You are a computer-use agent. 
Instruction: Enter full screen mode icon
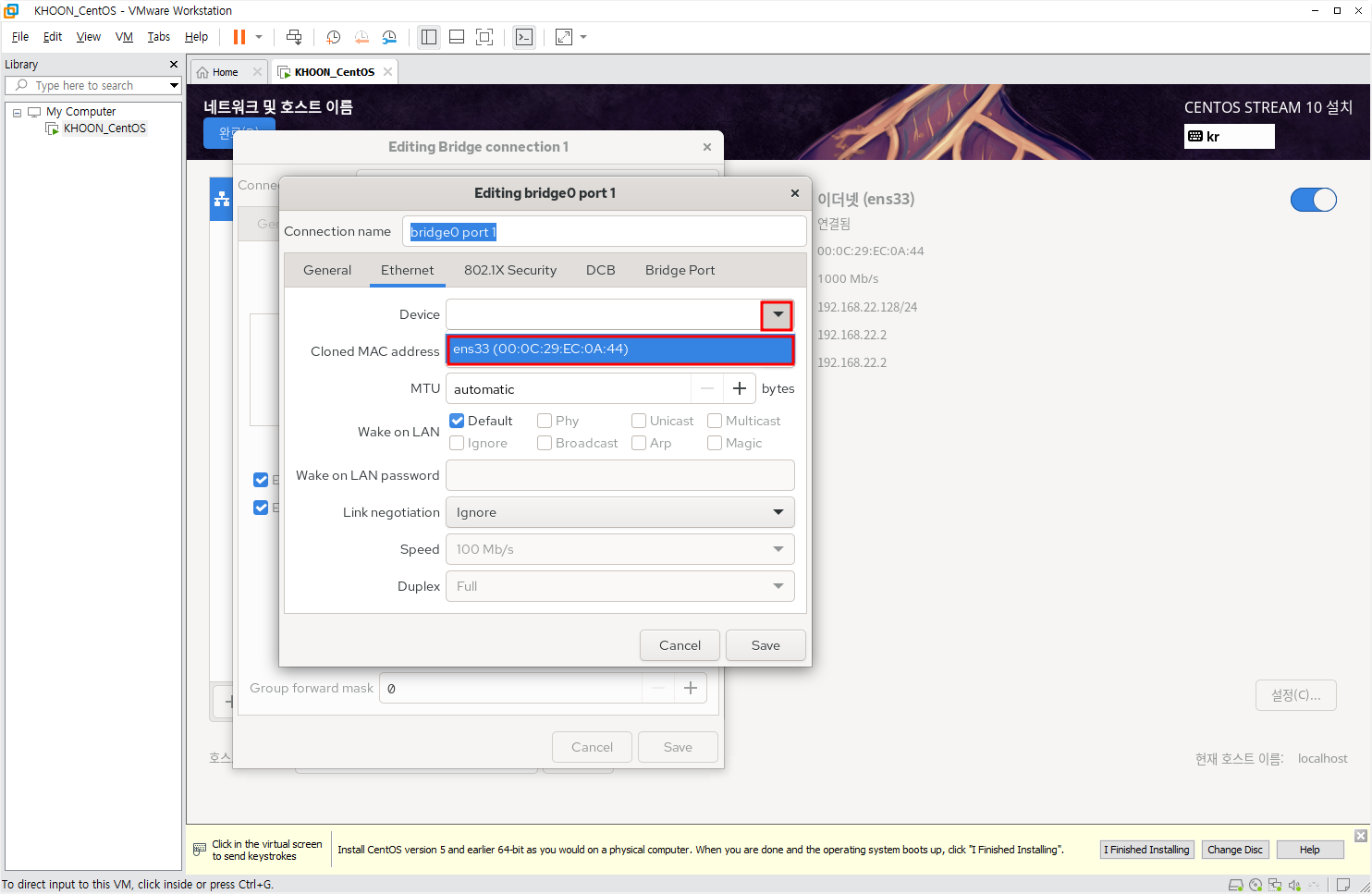point(484,37)
